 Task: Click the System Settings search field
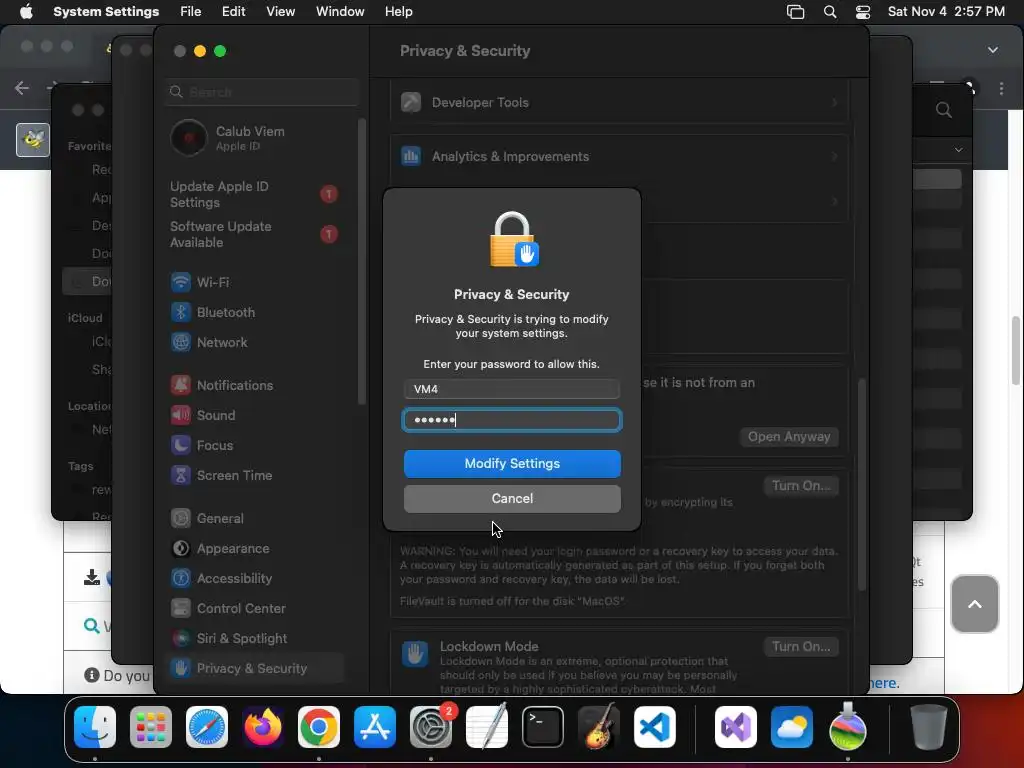263,92
